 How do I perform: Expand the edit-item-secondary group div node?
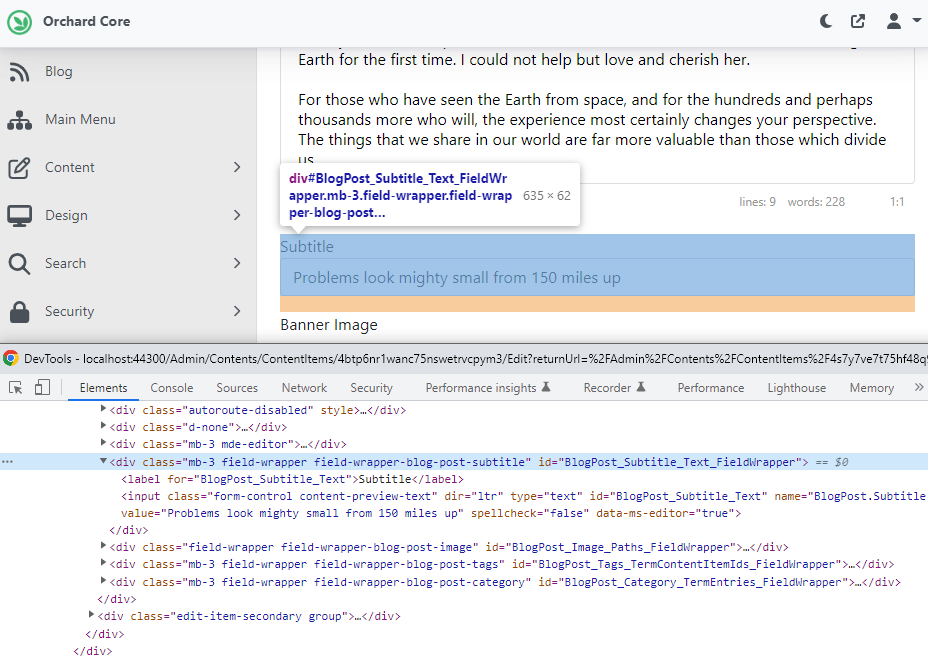pyautogui.click(x=91, y=615)
